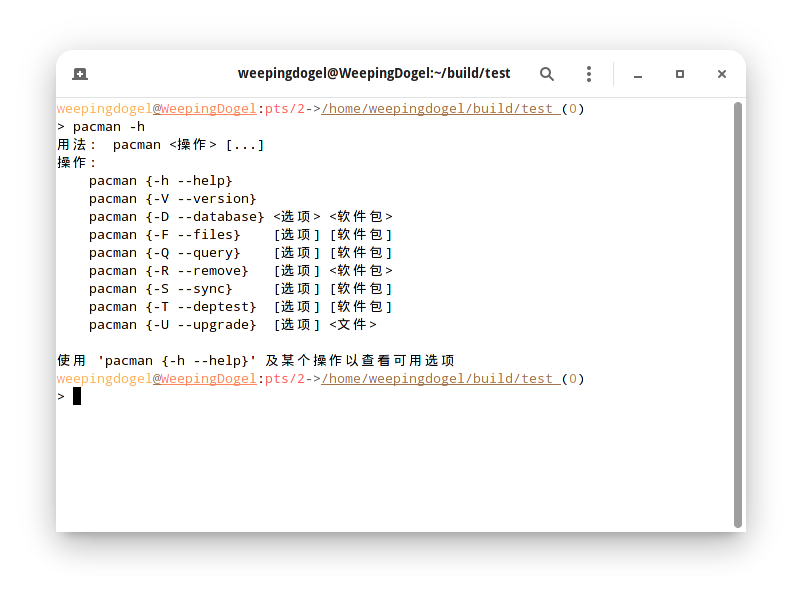Click the window title weepingdogel@WeepingDogel:~/build/test
The height and width of the screenshot is (594, 802).
tap(374, 74)
